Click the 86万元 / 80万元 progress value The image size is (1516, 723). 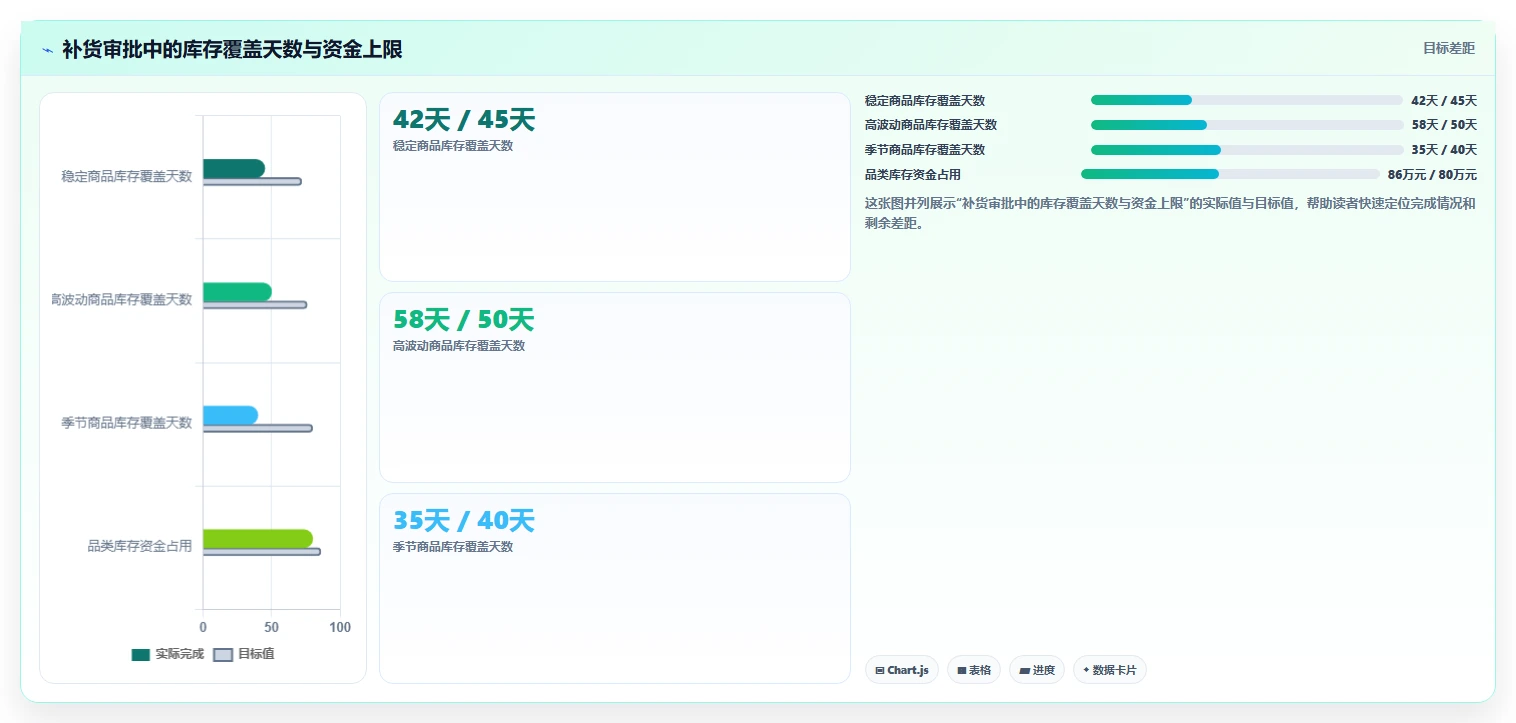click(x=1432, y=175)
